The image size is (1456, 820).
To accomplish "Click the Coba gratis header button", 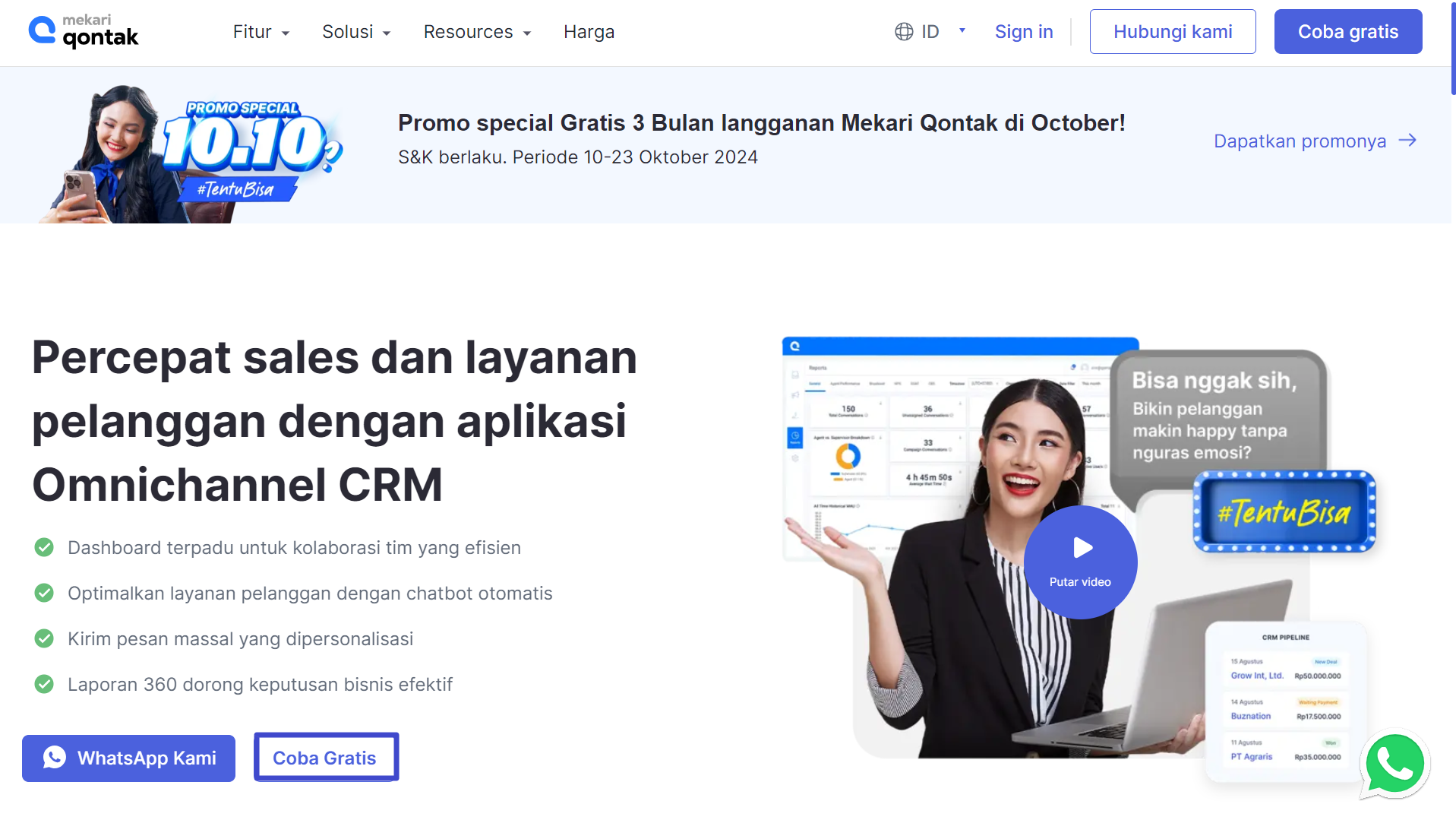I will click(x=1347, y=32).
